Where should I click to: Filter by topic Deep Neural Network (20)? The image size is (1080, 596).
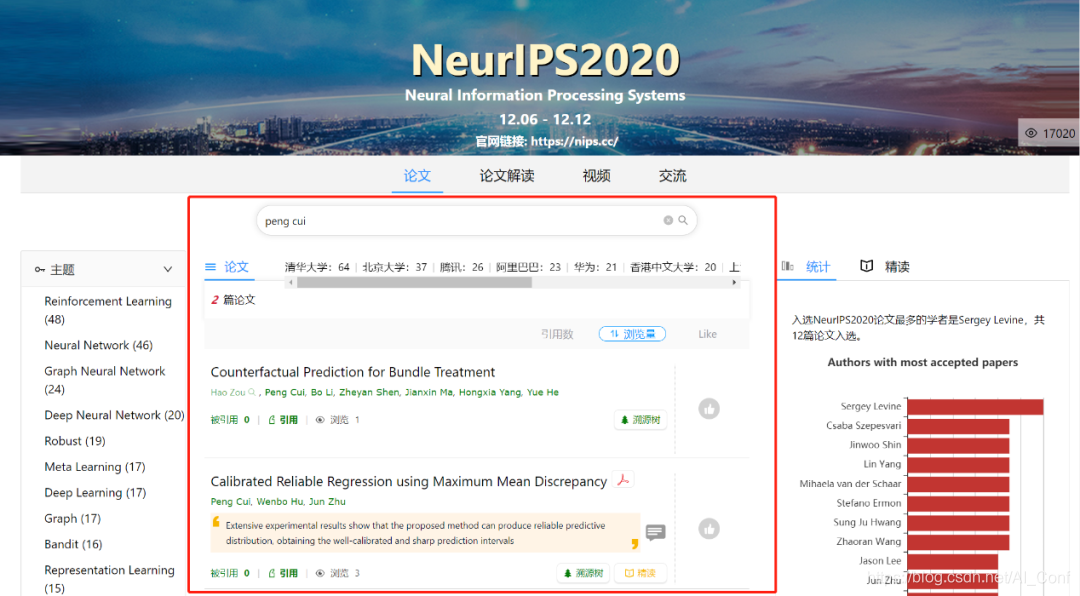[114, 415]
